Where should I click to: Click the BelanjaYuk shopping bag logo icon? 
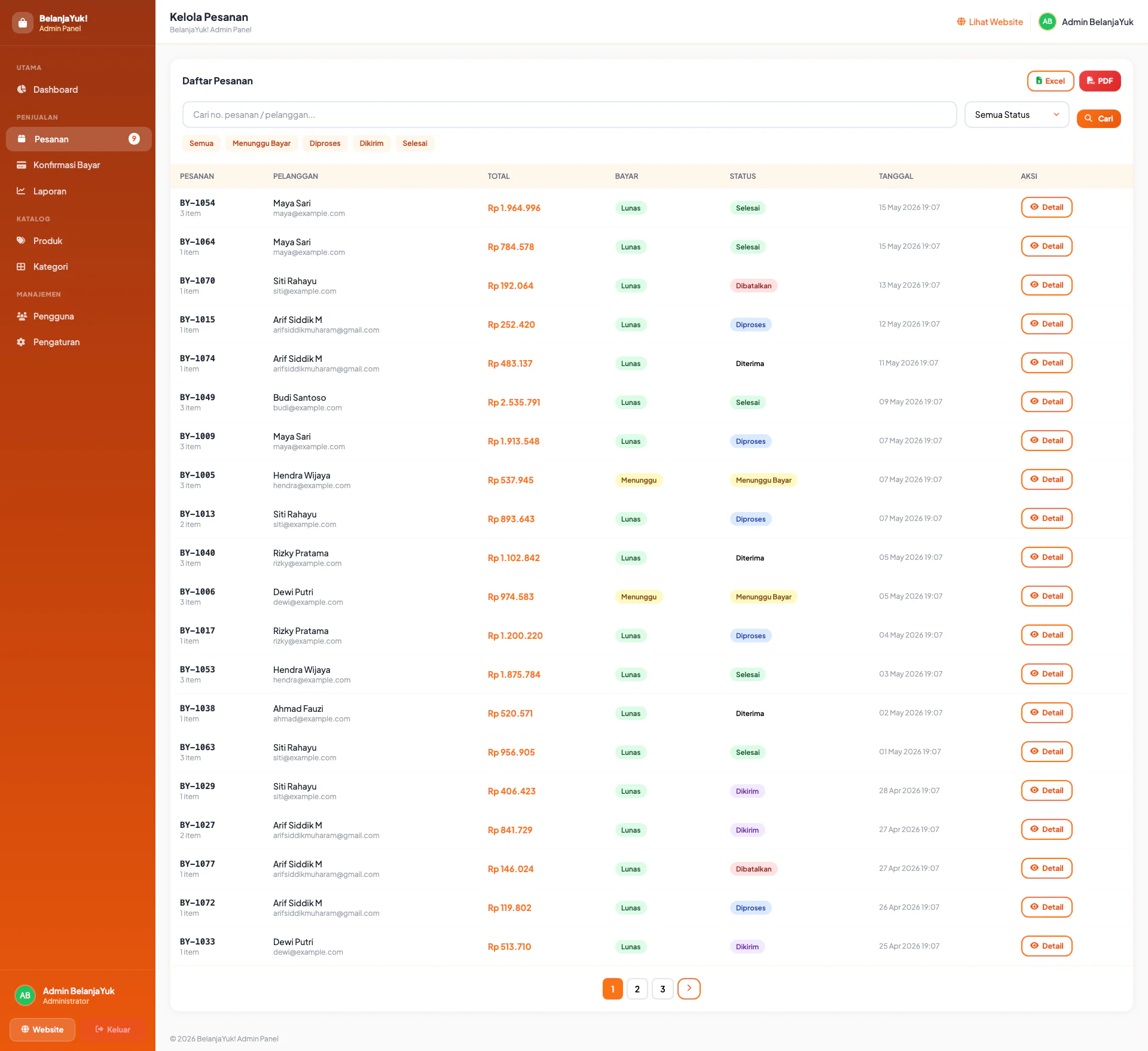point(22,23)
